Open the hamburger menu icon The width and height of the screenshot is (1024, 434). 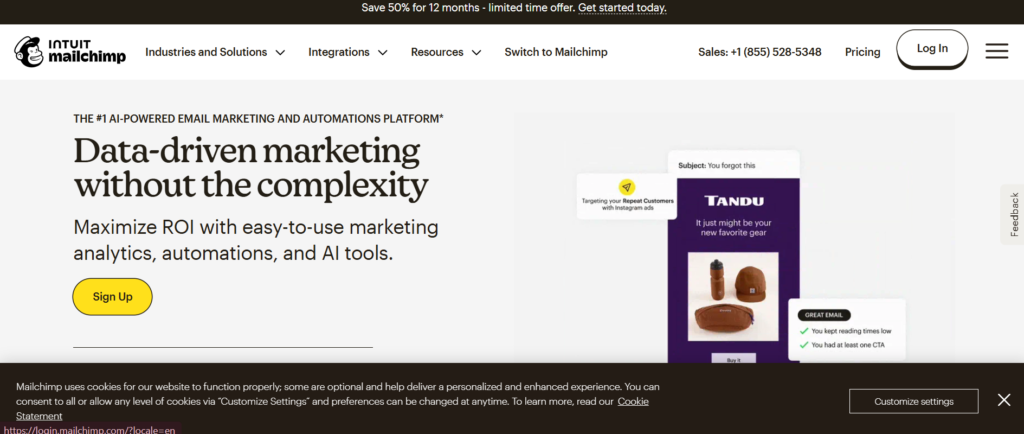click(x=996, y=51)
